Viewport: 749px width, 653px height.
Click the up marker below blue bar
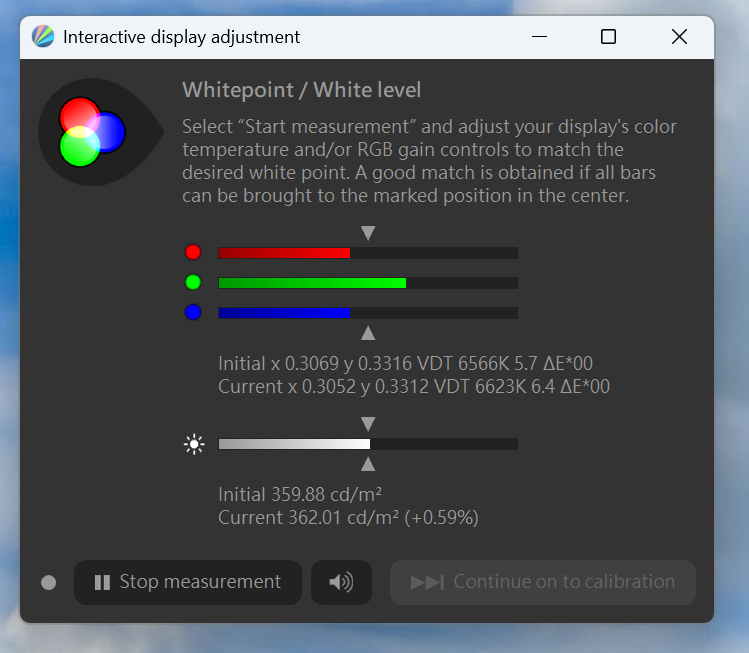pos(368,333)
